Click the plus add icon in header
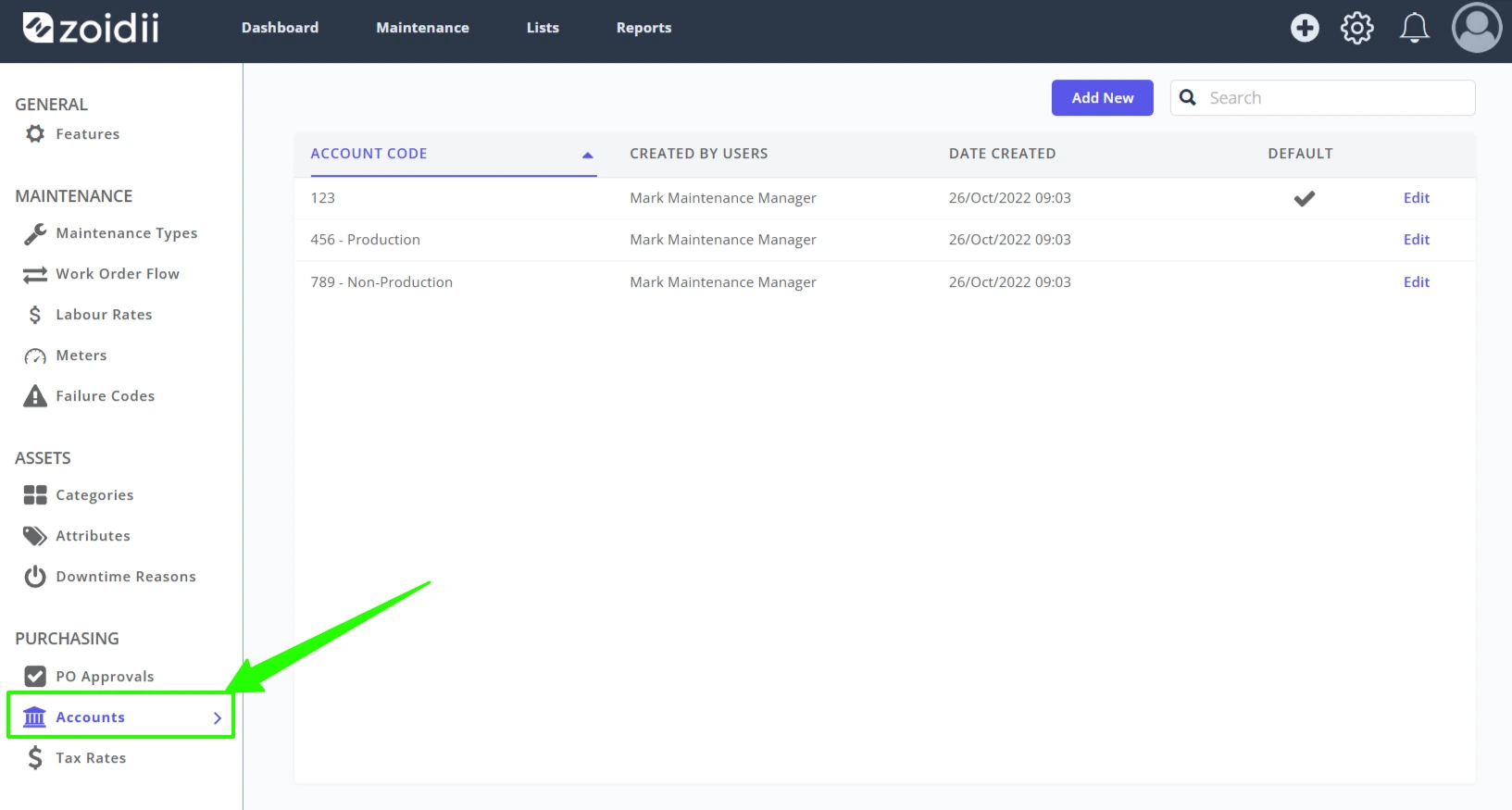 pos(1305,28)
